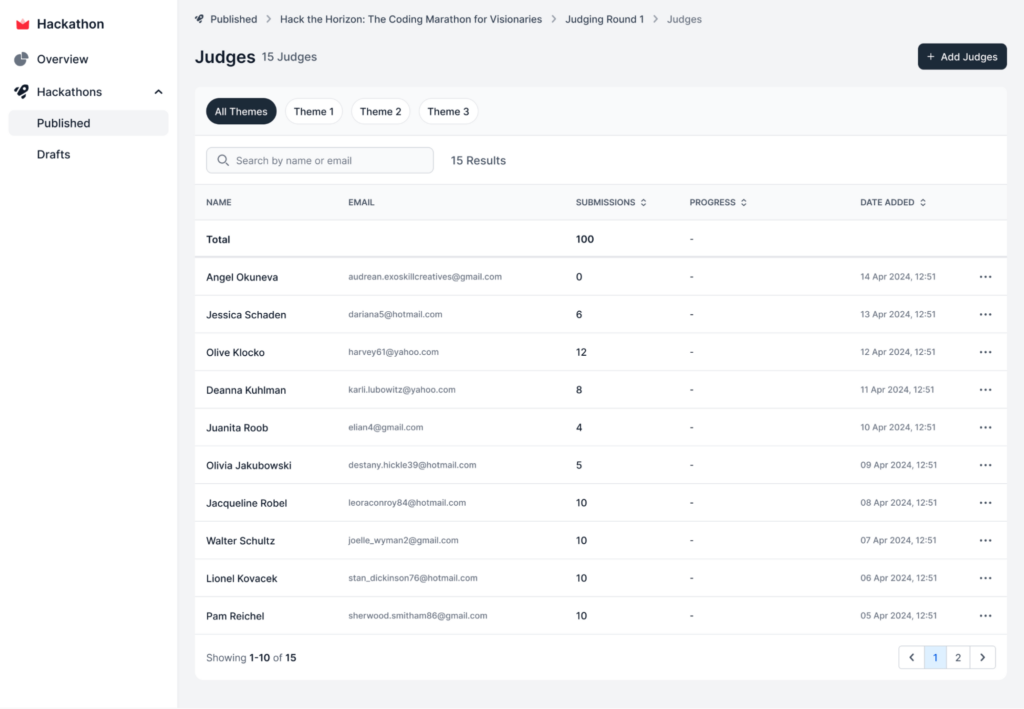Open more options for Juanita Roob
Image resolution: width=1024 pixels, height=709 pixels.
click(985, 428)
